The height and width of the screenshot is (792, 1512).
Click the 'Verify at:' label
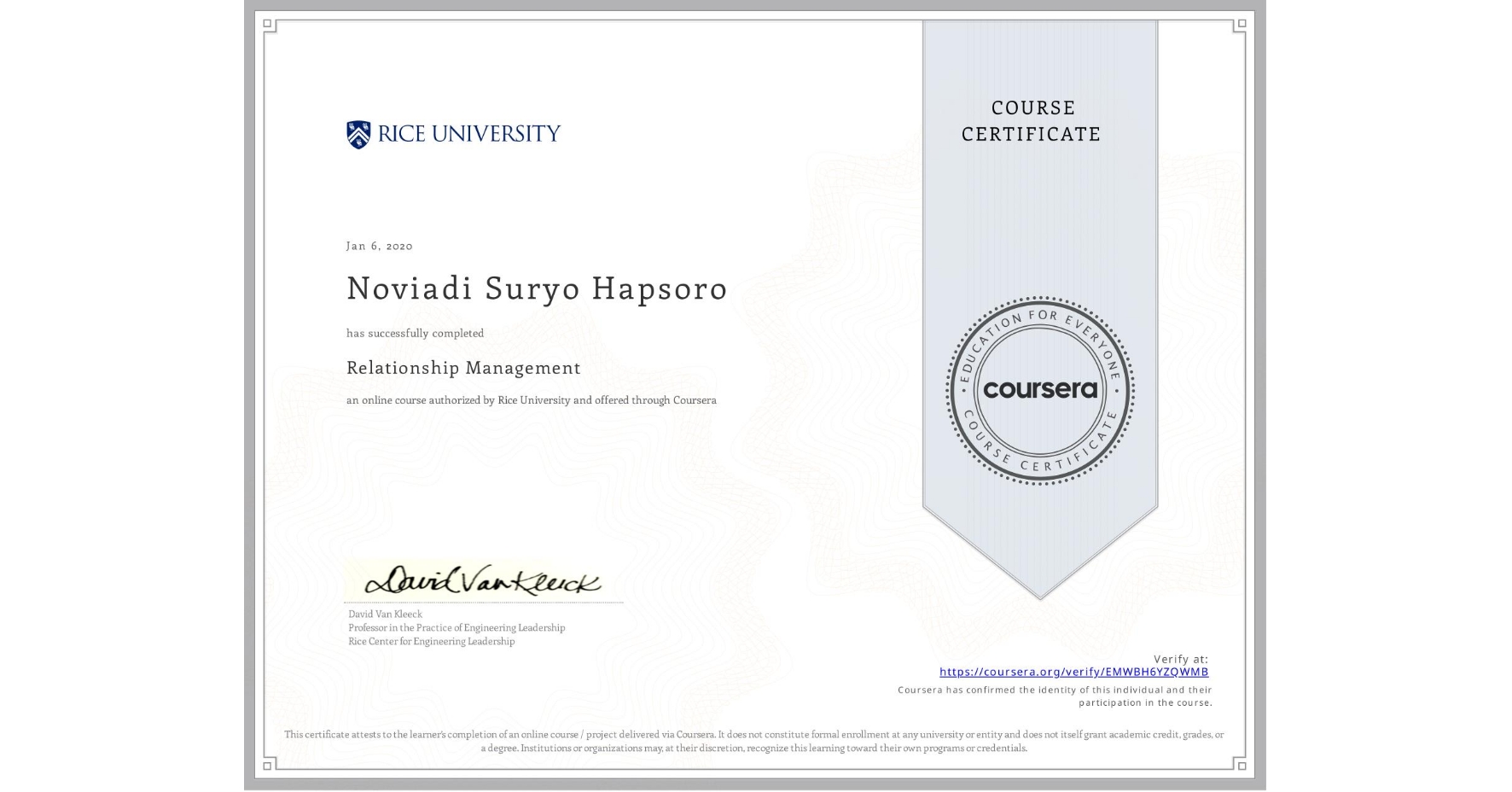click(x=1181, y=659)
